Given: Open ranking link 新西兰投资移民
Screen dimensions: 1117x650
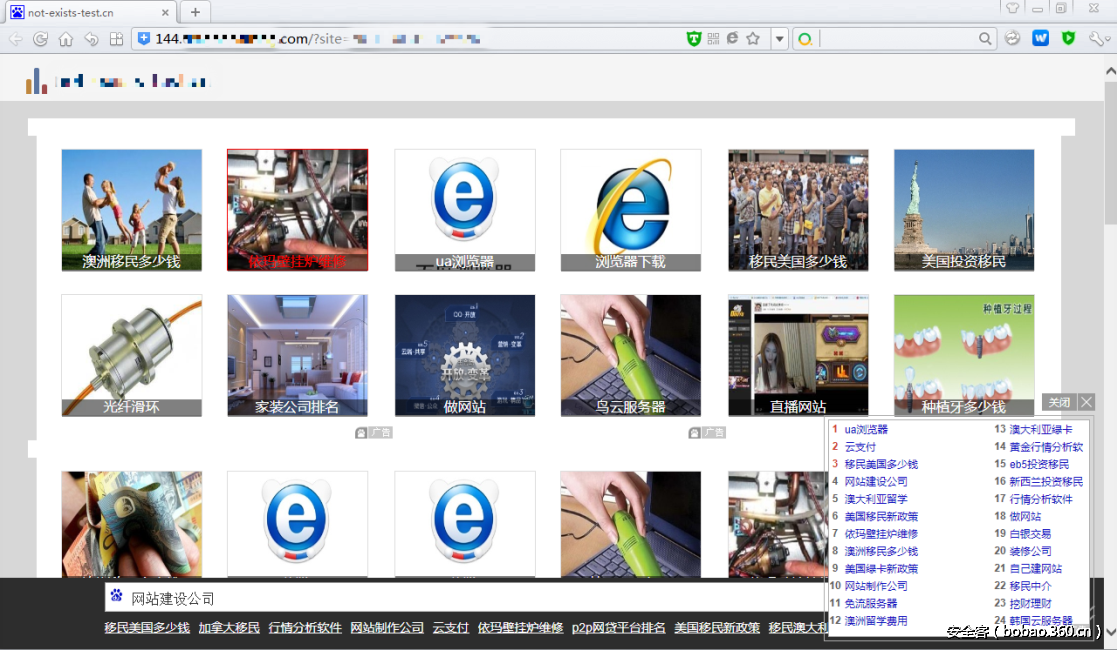Looking at the screenshot, I should [1046, 481].
